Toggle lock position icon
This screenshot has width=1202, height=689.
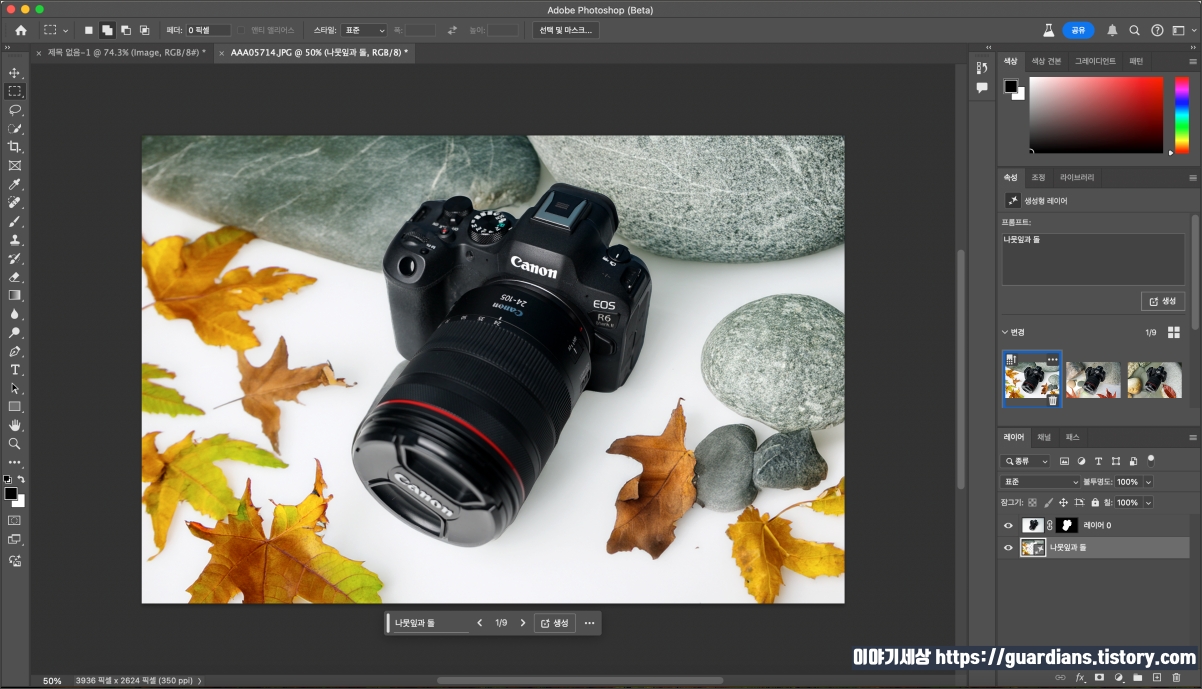click(x=1063, y=502)
